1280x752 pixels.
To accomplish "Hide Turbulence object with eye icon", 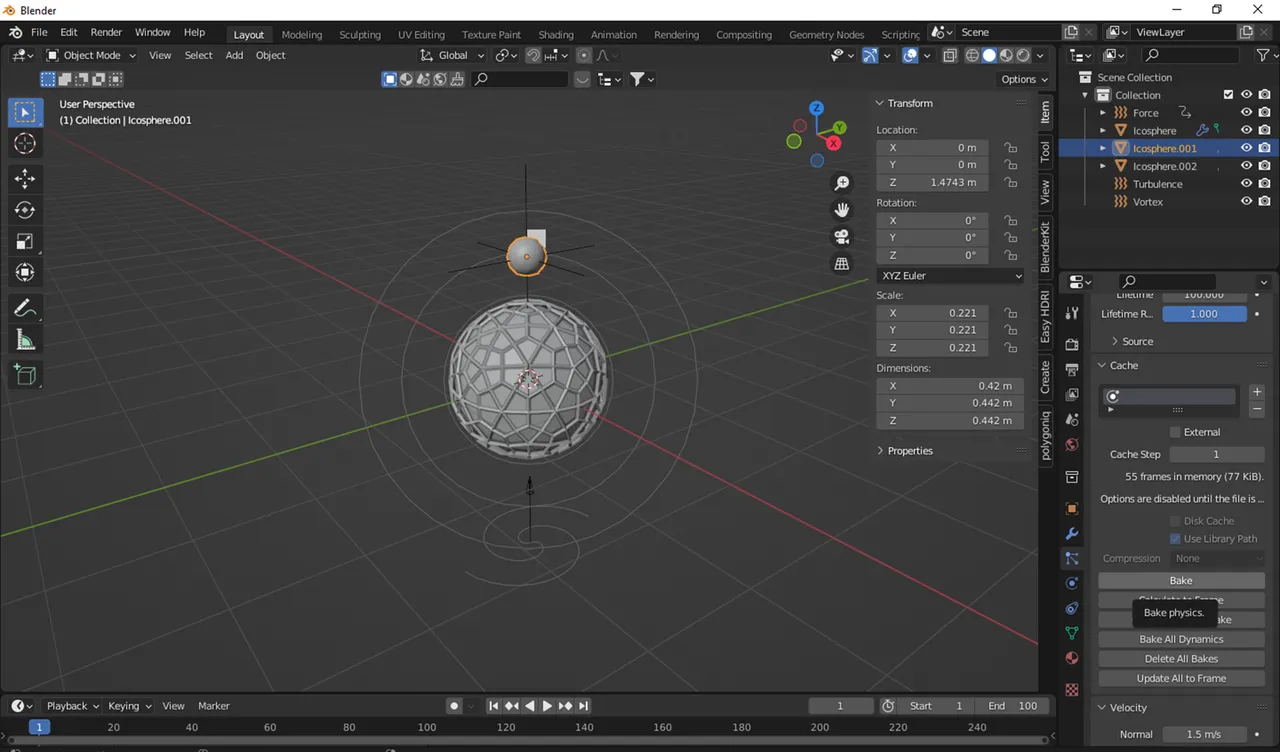I will pyautogui.click(x=1246, y=184).
